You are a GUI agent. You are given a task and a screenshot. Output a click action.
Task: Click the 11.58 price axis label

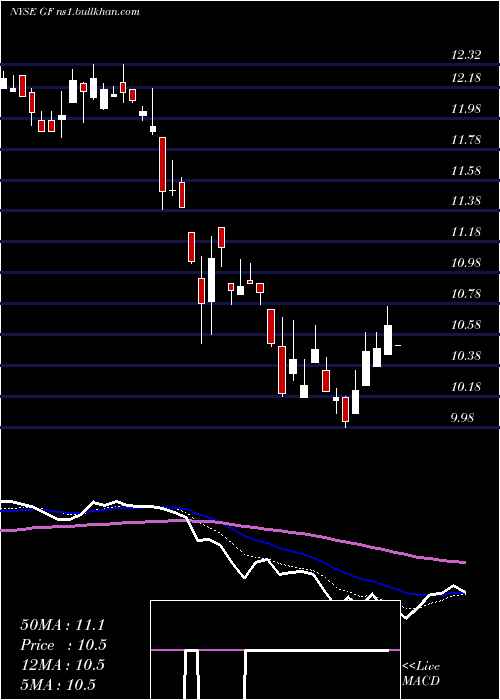click(466, 171)
